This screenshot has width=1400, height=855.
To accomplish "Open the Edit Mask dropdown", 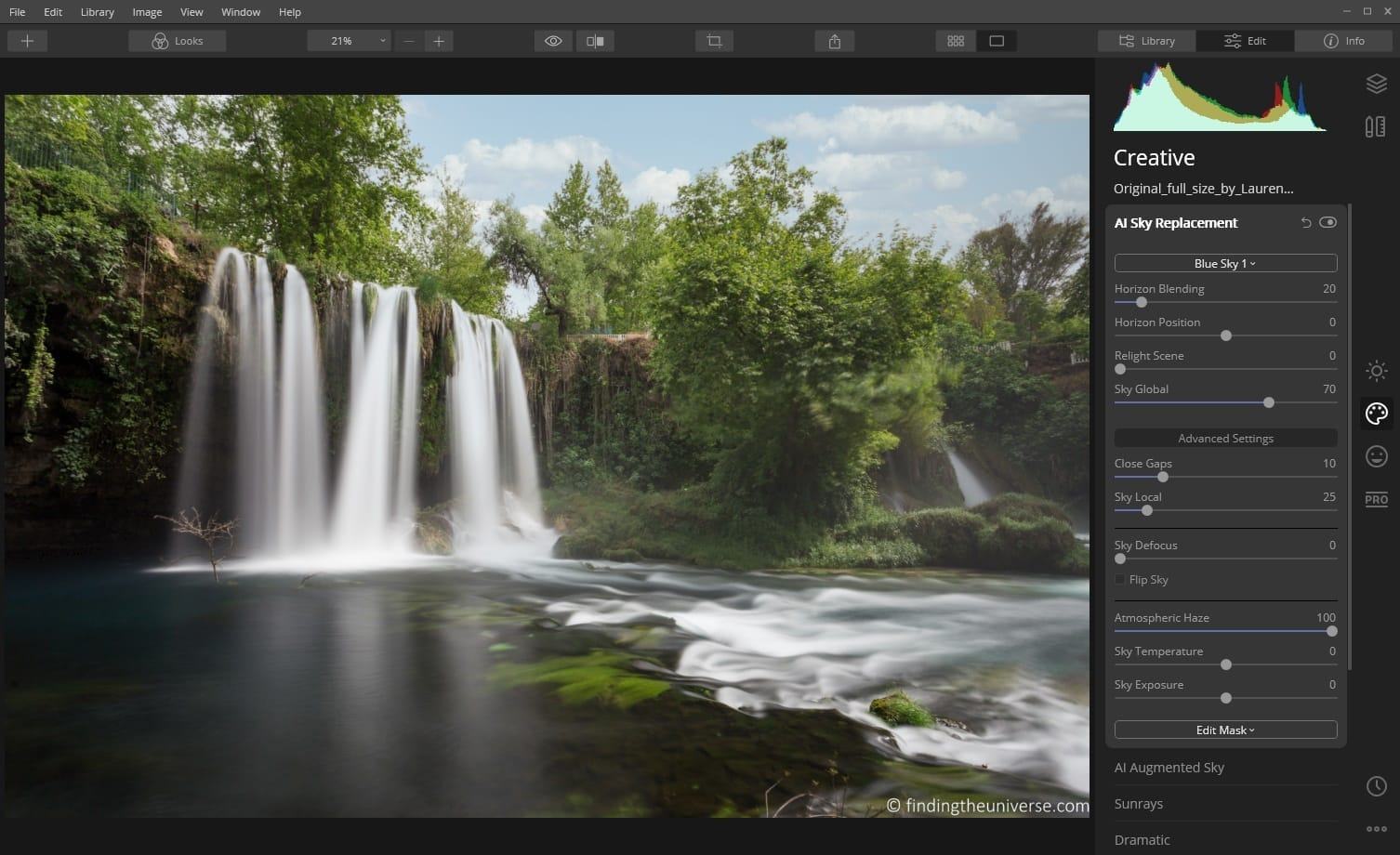I will tap(1225, 730).
